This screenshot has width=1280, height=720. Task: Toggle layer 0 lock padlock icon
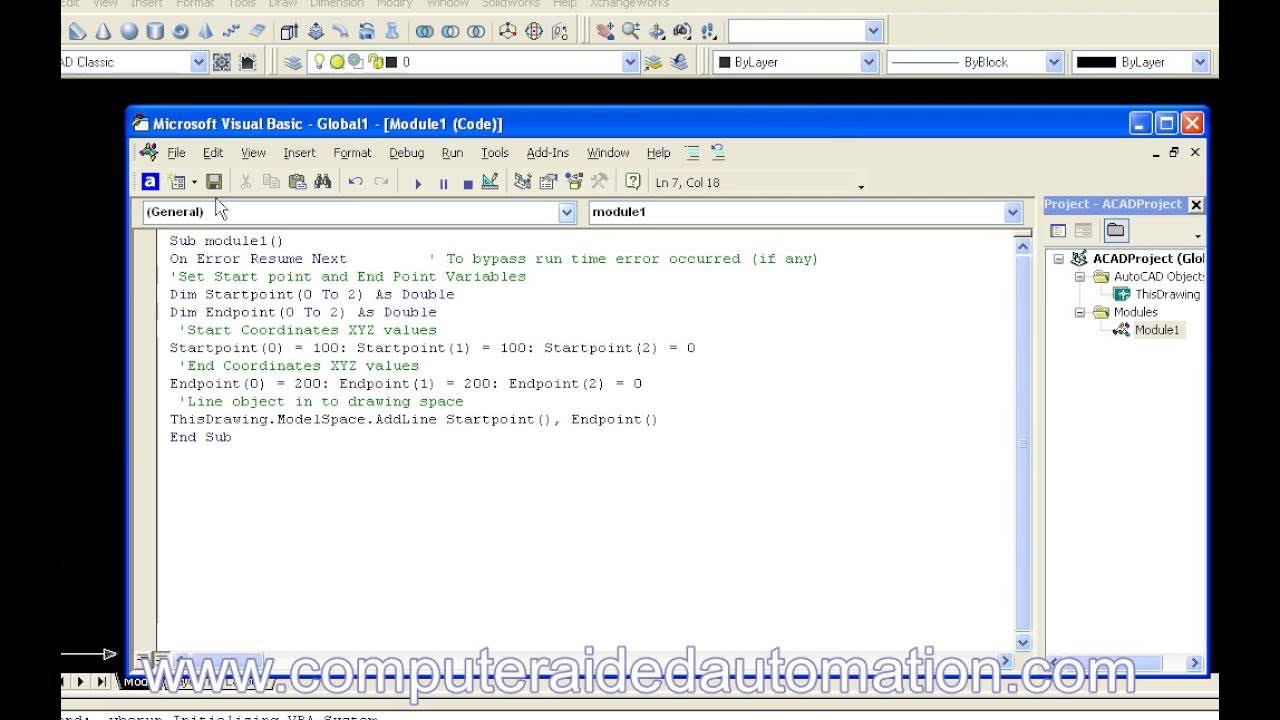[x=374, y=62]
